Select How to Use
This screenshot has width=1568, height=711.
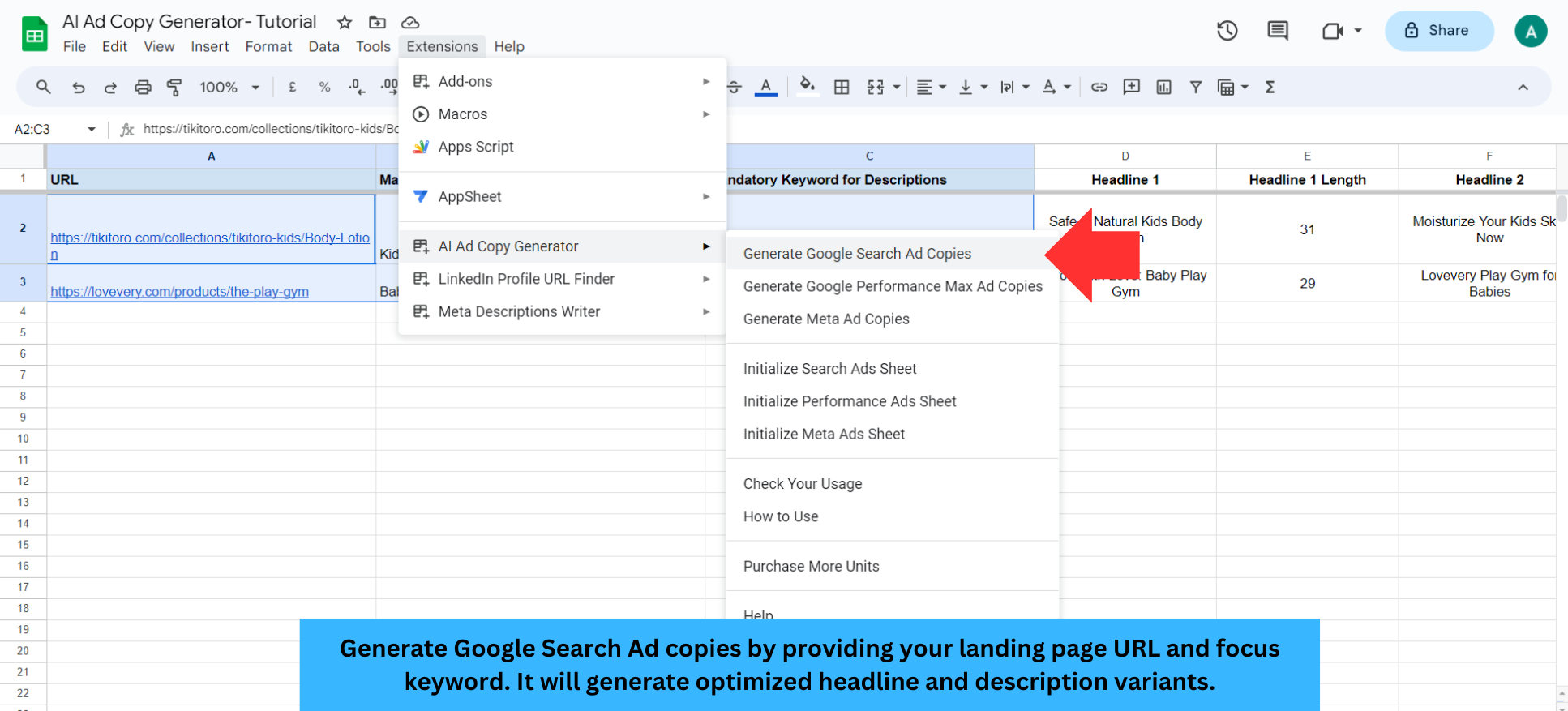pos(893,516)
